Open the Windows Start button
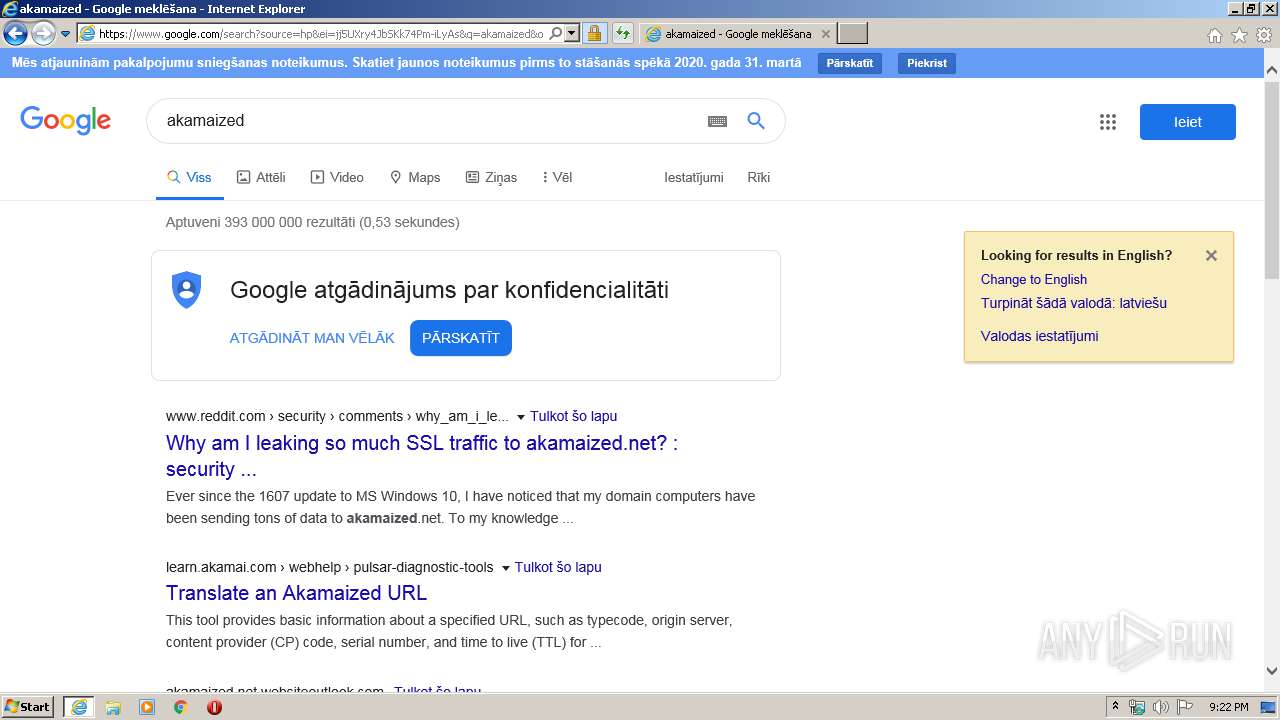The image size is (1280, 720). point(28,707)
